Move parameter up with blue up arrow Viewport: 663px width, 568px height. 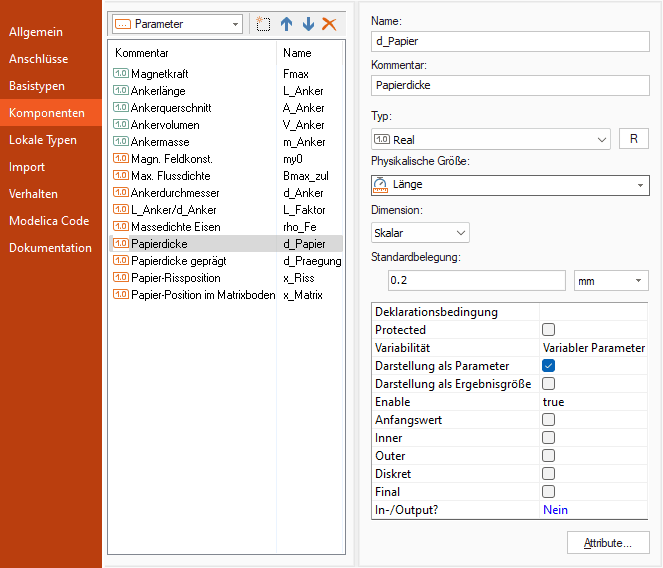pyautogui.click(x=287, y=24)
